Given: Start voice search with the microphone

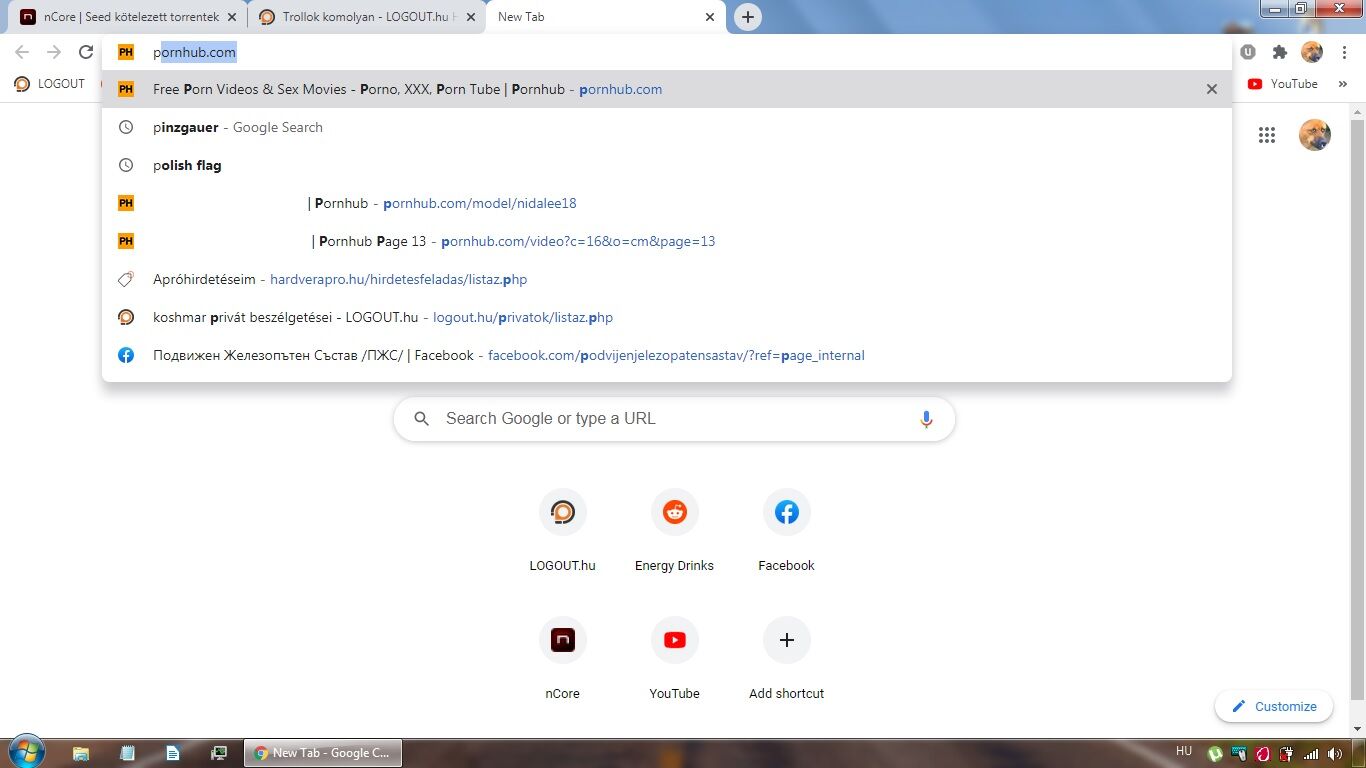Looking at the screenshot, I should (926, 419).
